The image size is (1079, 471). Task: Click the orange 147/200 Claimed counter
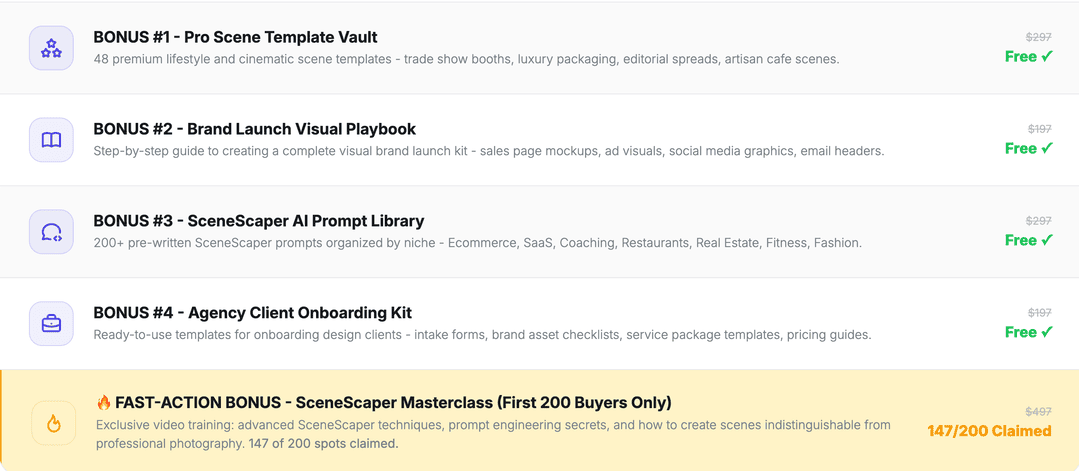(989, 431)
